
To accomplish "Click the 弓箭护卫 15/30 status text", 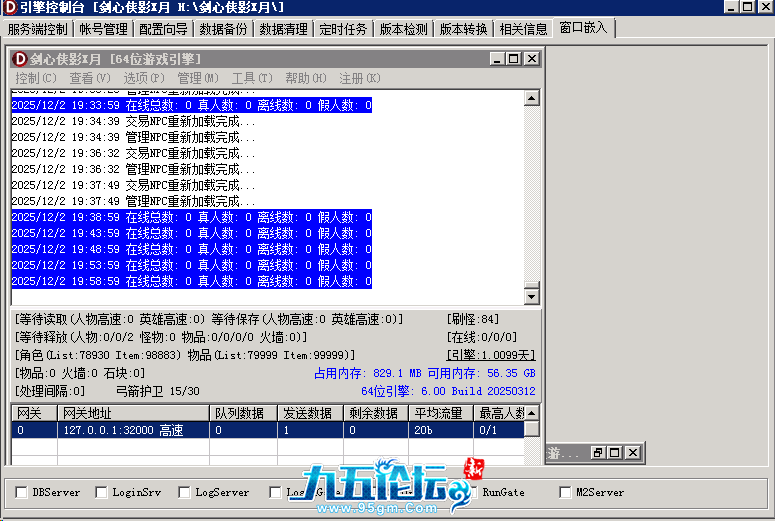I will [x=158, y=391].
